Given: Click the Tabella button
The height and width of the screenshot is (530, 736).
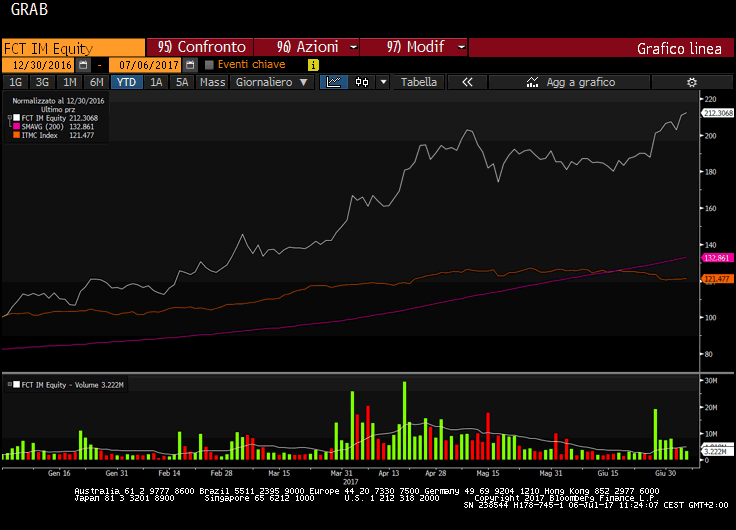Looking at the screenshot, I should coord(419,82).
